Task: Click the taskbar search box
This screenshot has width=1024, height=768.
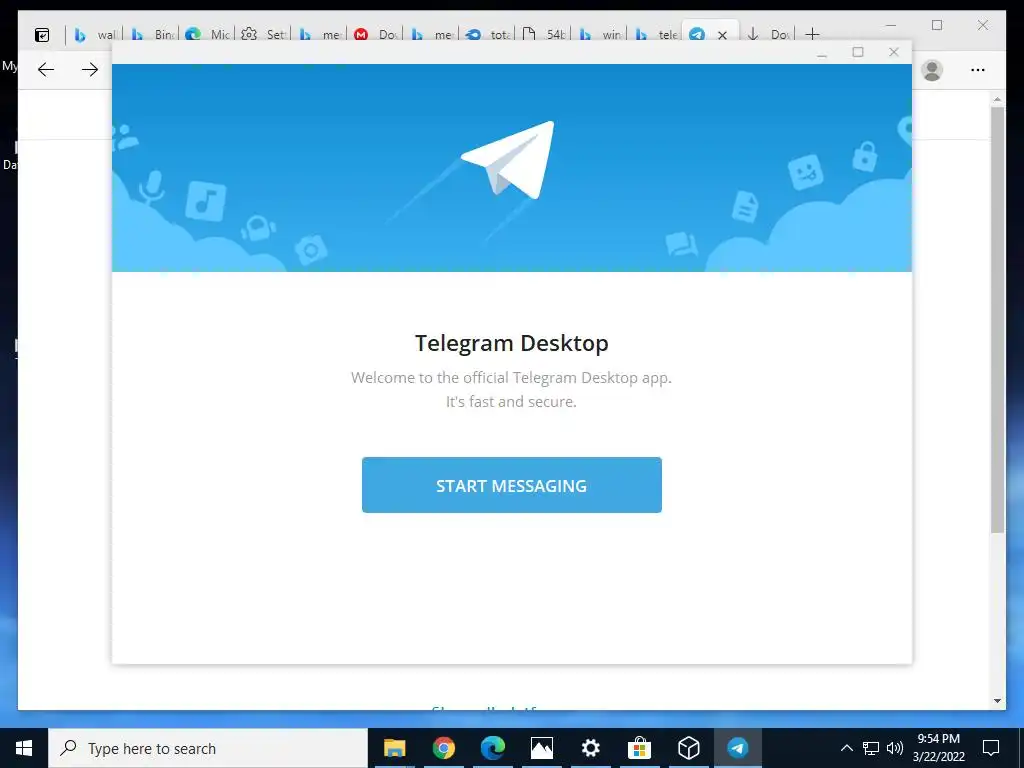Action: [x=208, y=748]
